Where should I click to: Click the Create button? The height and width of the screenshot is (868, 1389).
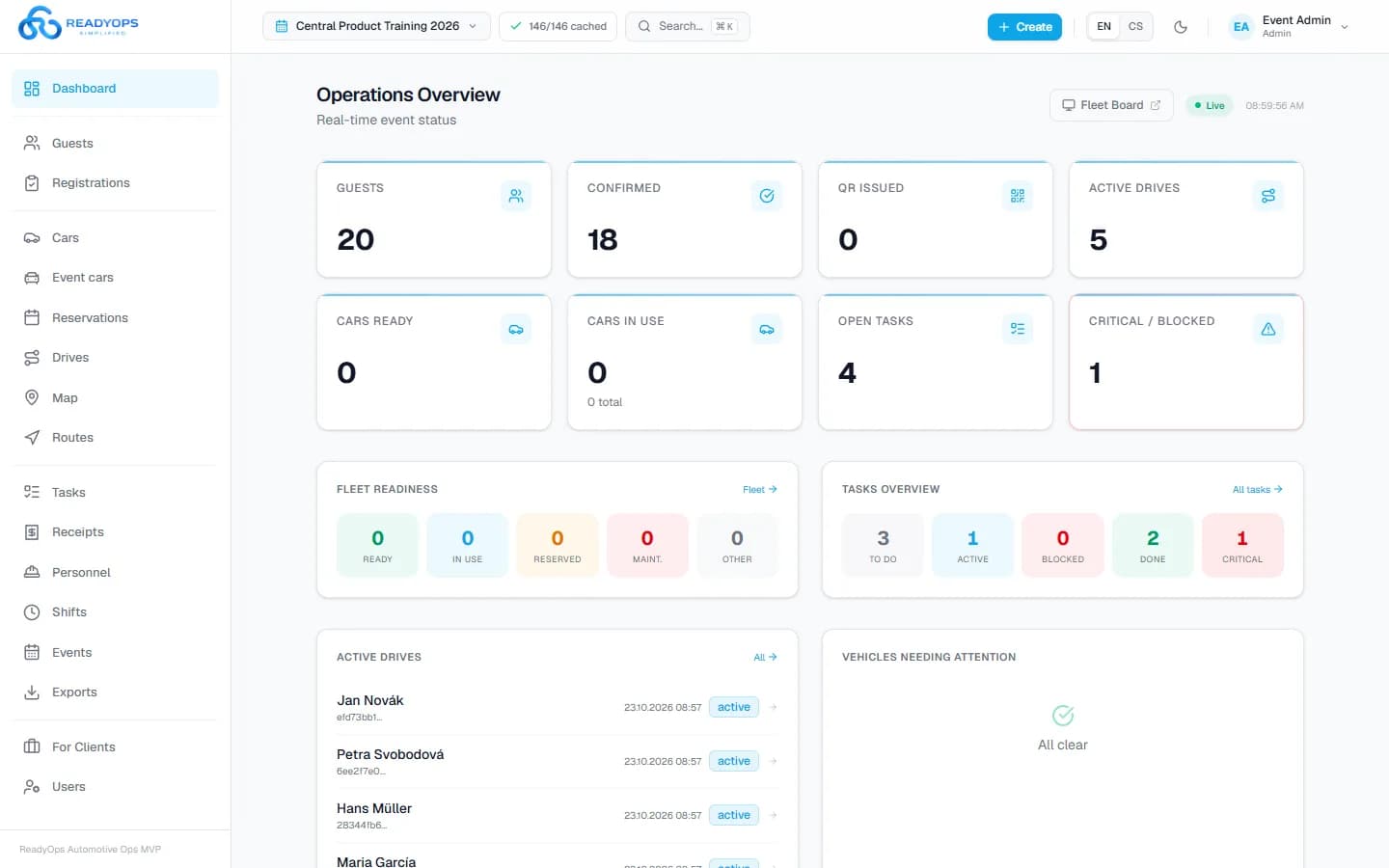(x=1024, y=27)
